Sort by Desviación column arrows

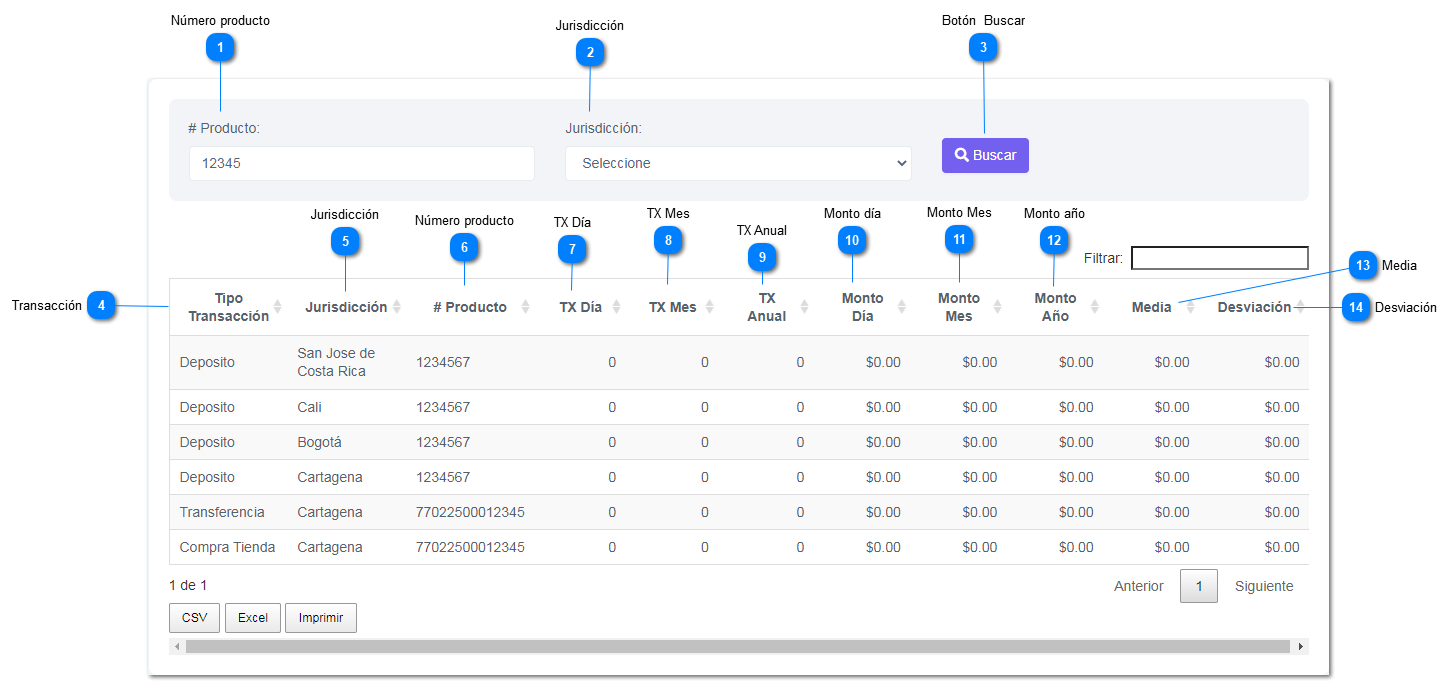click(1300, 307)
